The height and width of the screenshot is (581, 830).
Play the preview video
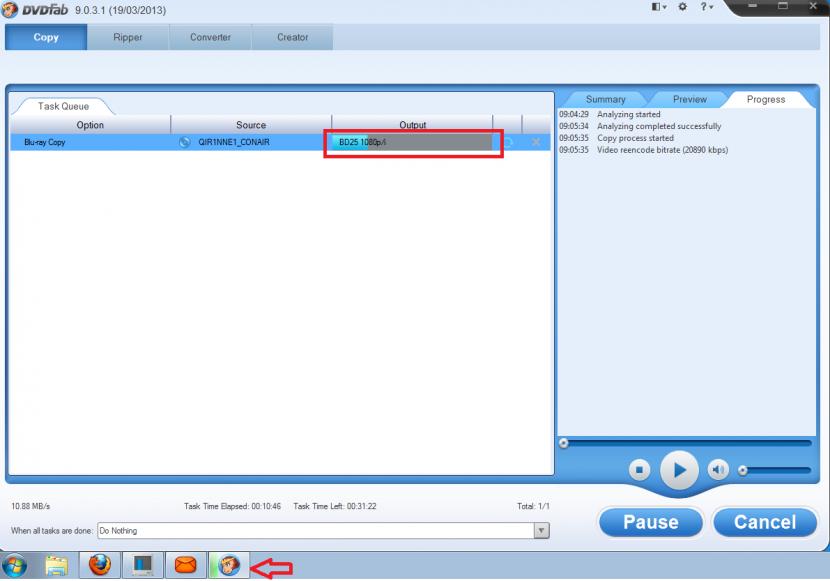click(x=679, y=470)
